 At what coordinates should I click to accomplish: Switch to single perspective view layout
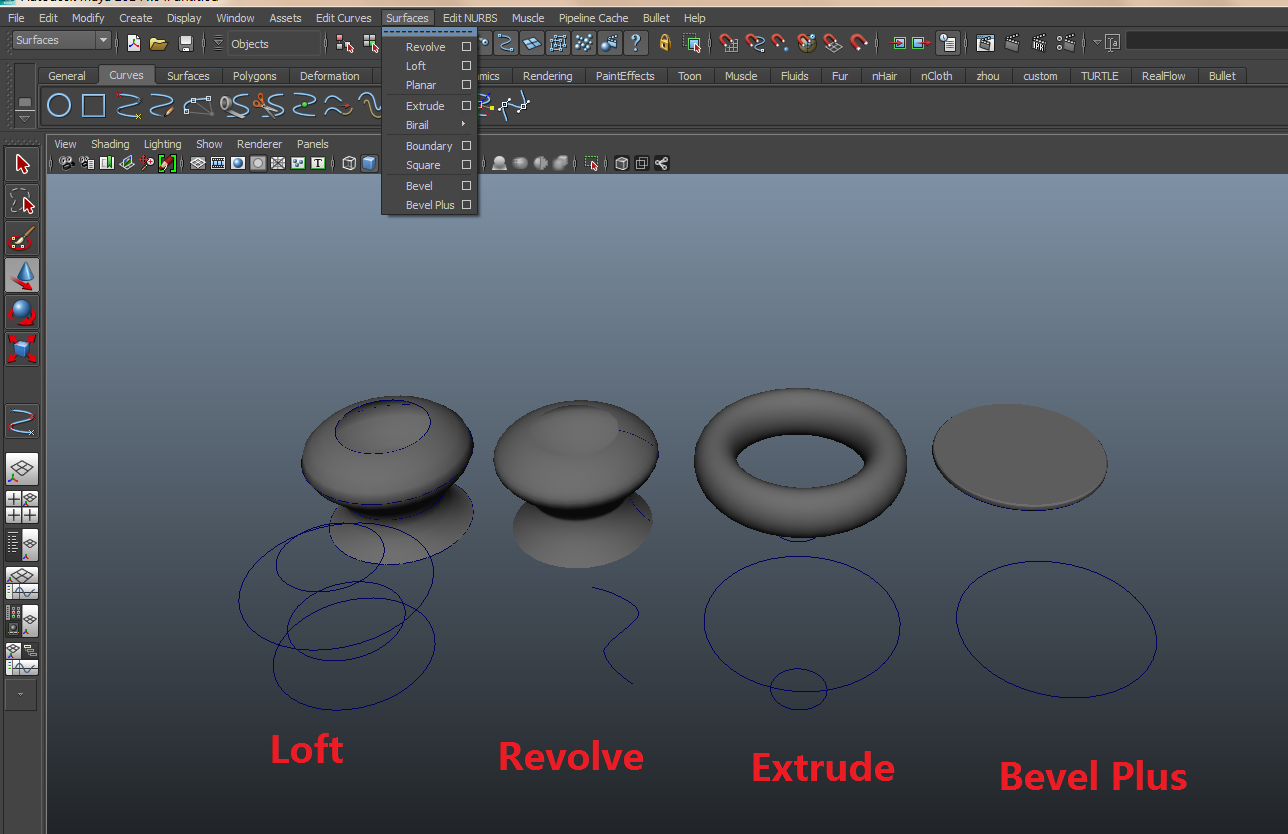click(x=22, y=469)
